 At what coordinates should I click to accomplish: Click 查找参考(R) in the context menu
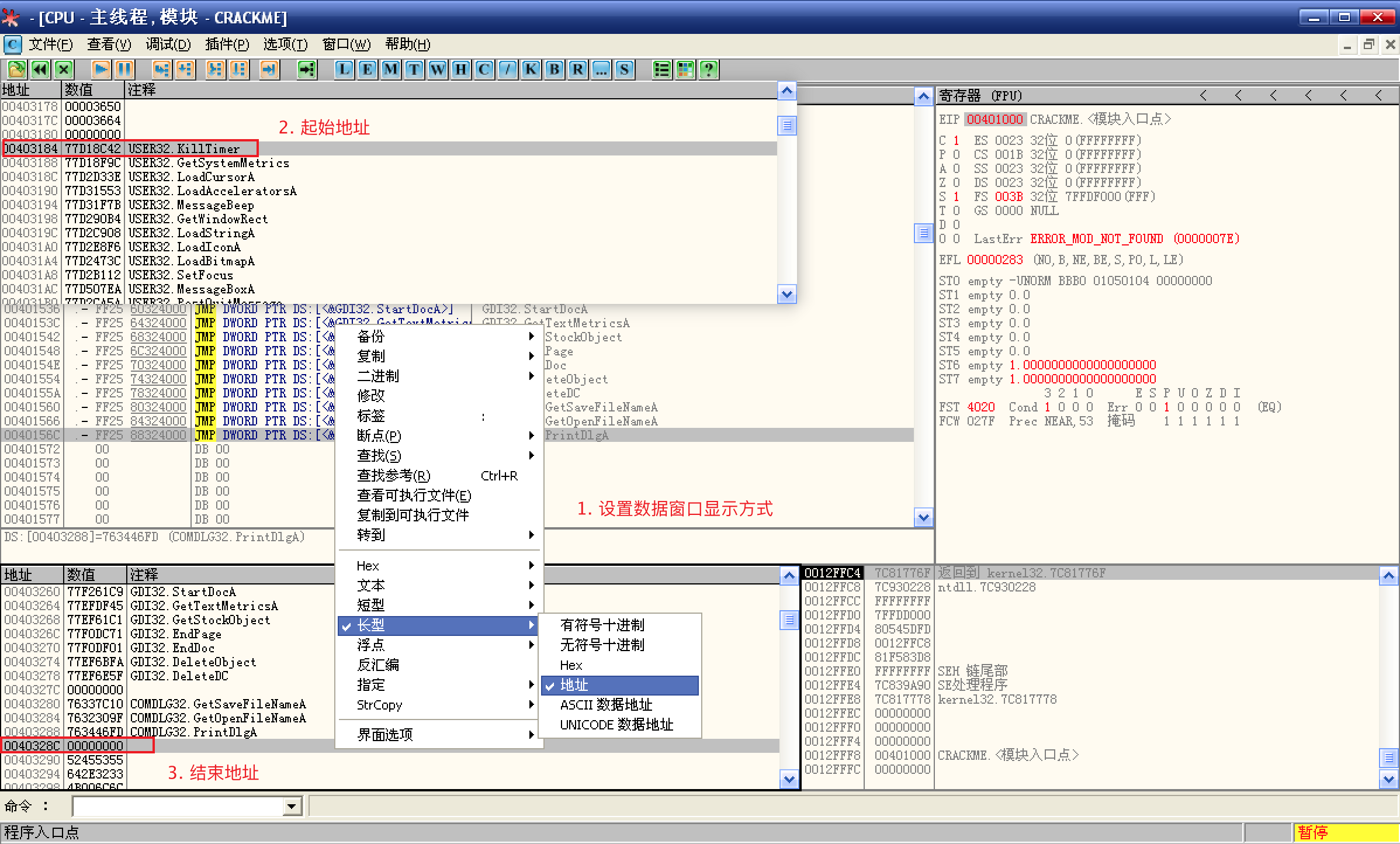(394, 476)
